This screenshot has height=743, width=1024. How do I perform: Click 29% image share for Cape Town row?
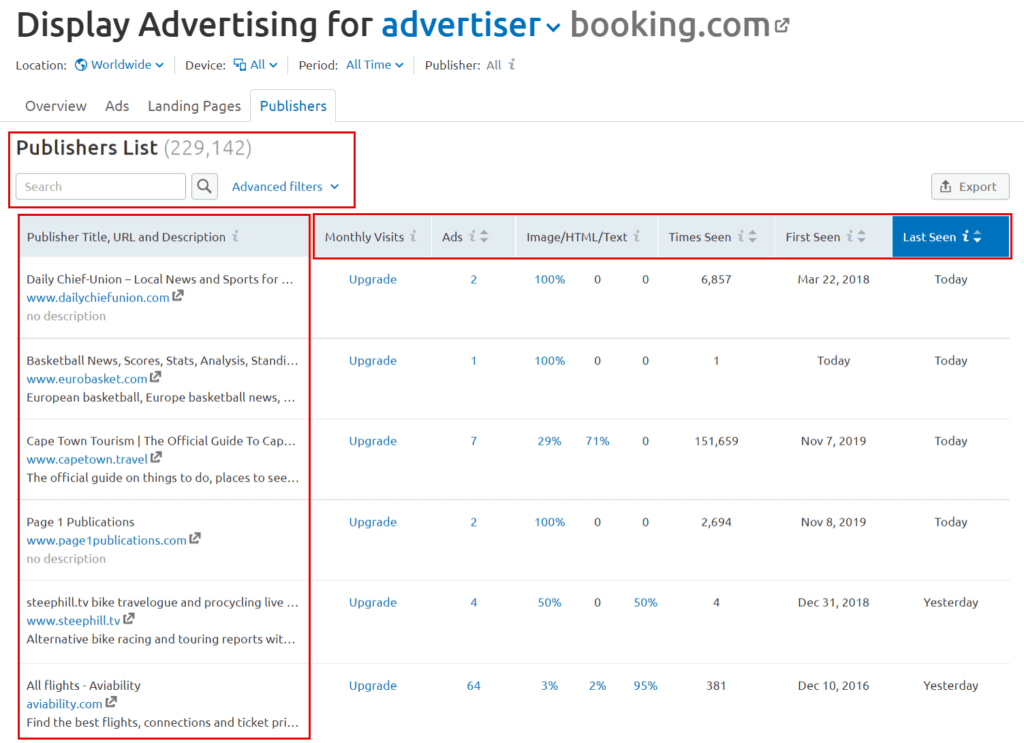549,441
